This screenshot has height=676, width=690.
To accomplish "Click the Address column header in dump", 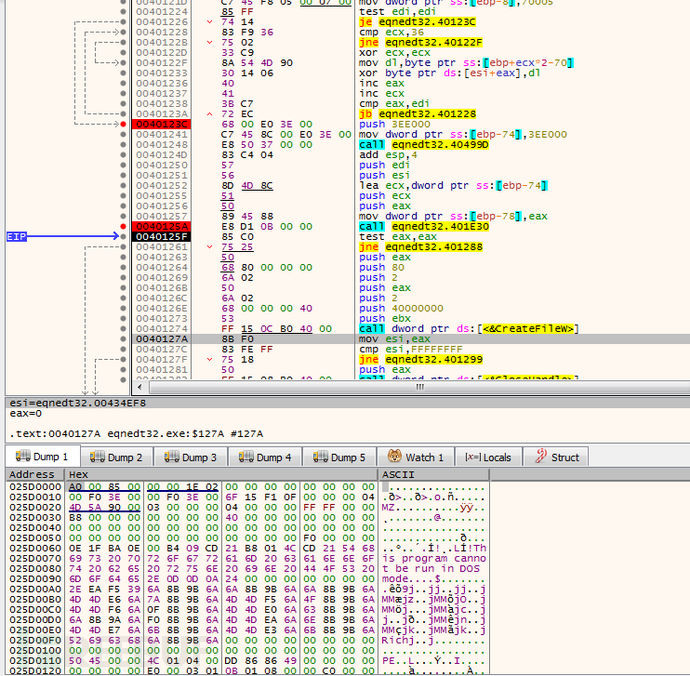I will coord(32,474).
